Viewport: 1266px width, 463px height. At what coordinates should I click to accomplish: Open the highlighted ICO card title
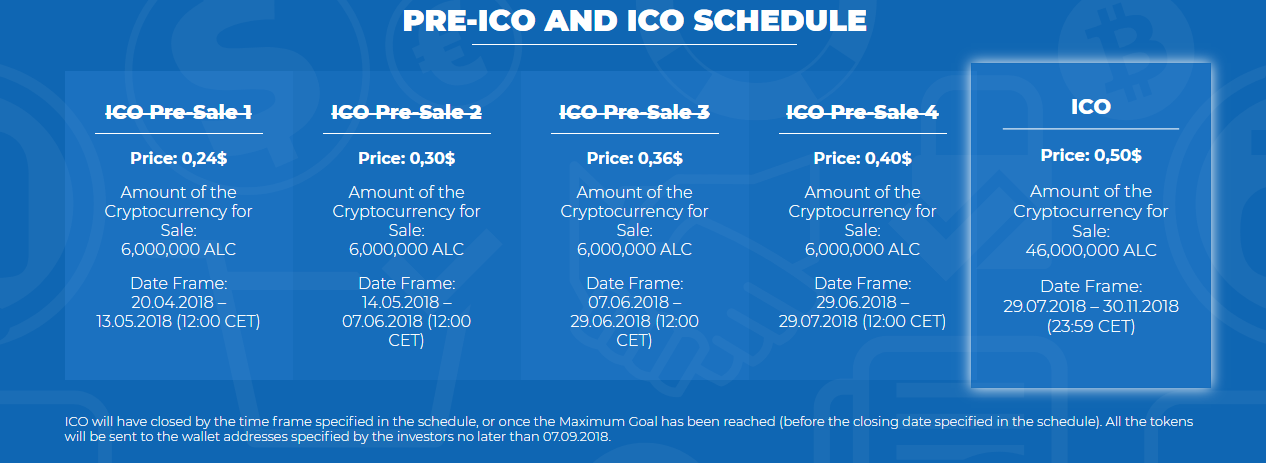pos(1090,106)
